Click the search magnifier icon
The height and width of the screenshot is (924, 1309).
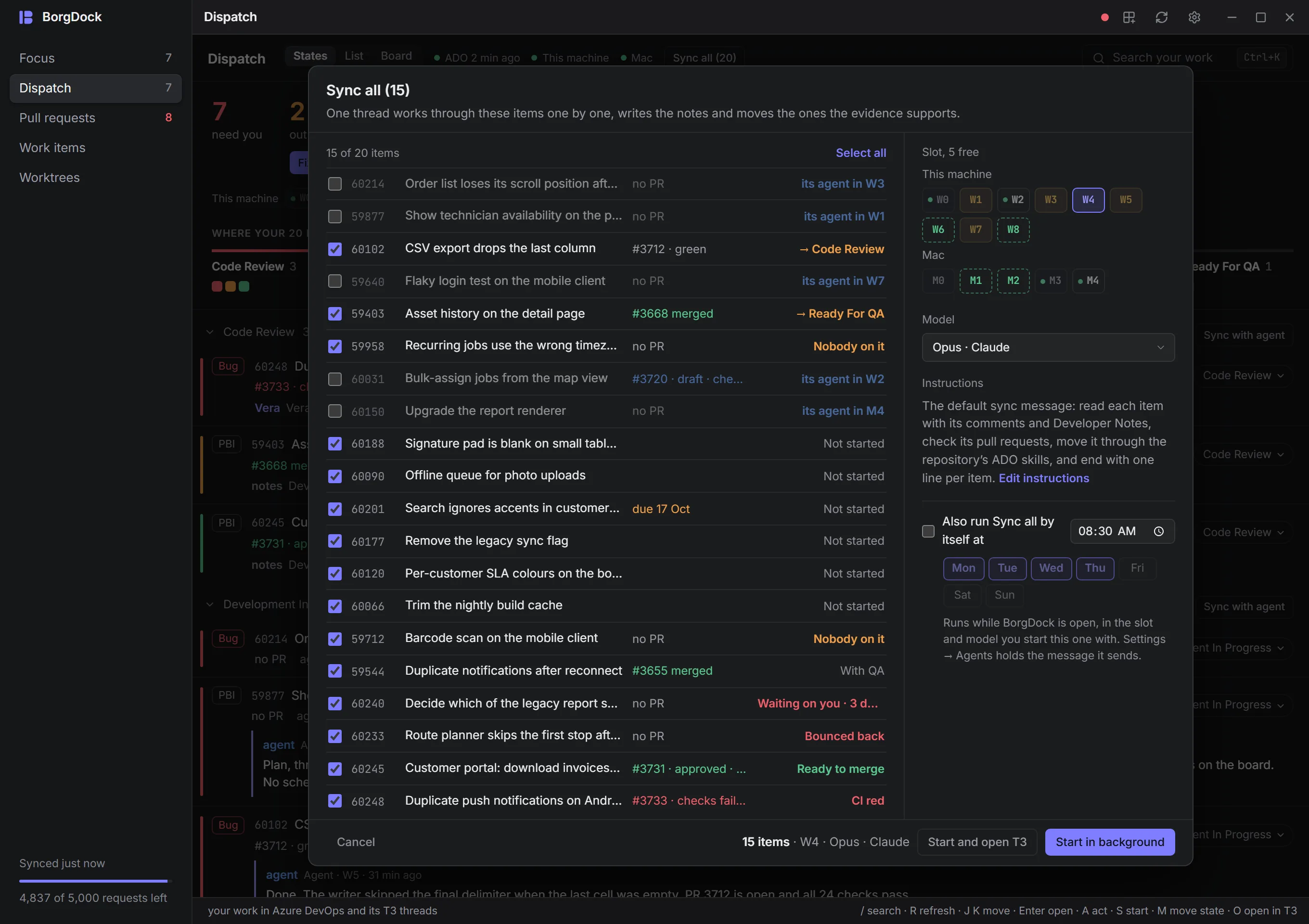(x=1098, y=58)
